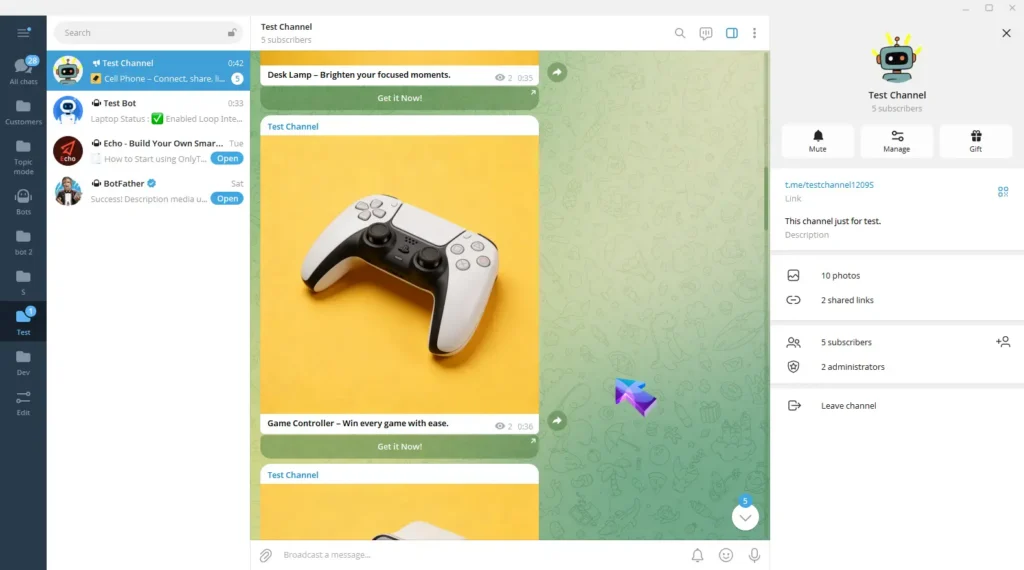Open the Dev folder
The height and width of the screenshot is (570, 1024).
[x=23, y=362]
